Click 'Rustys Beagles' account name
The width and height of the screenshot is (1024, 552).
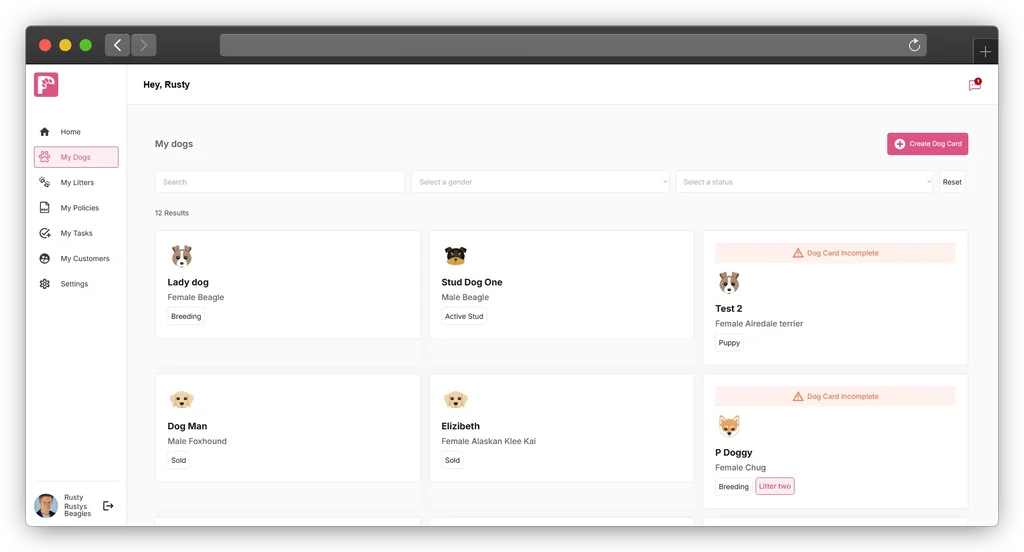[x=77, y=510]
